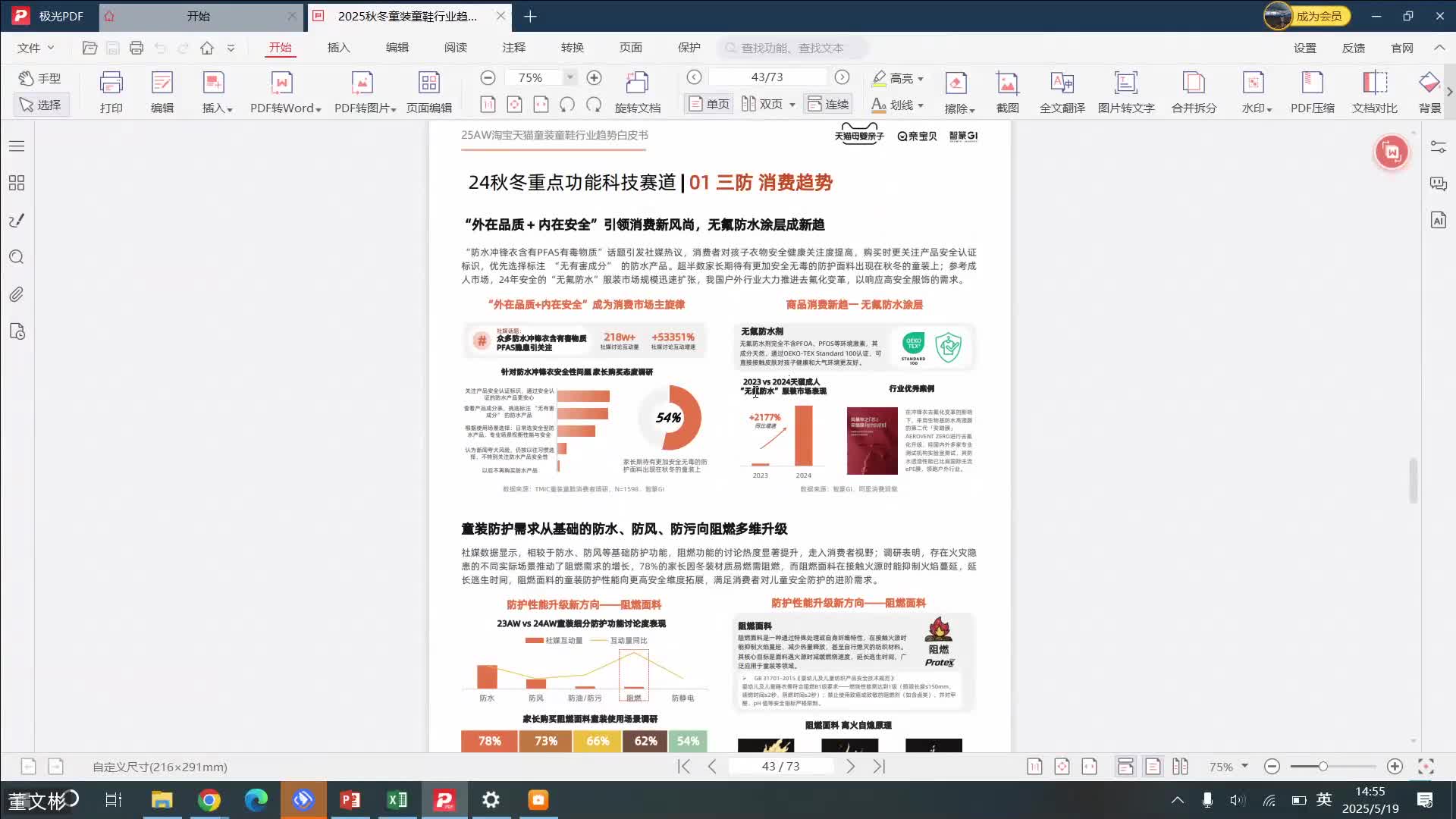Open the 合并拆分 merge/split tool

(x=1195, y=91)
